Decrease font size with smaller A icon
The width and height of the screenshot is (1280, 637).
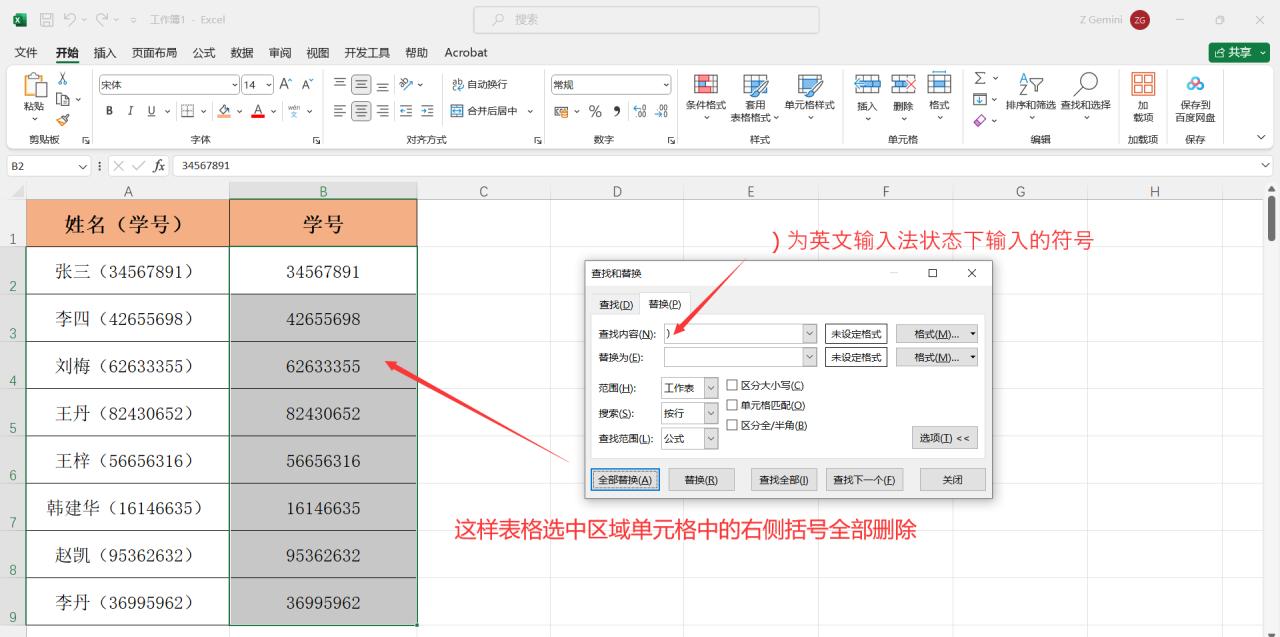pyautogui.click(x=308, y=85)
